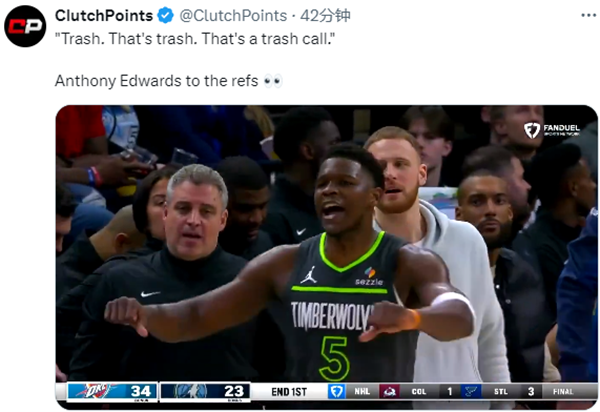Screen dimensions: 600x412
Task: Click the 42分钟 timestamp
Action: pos(325,16)
